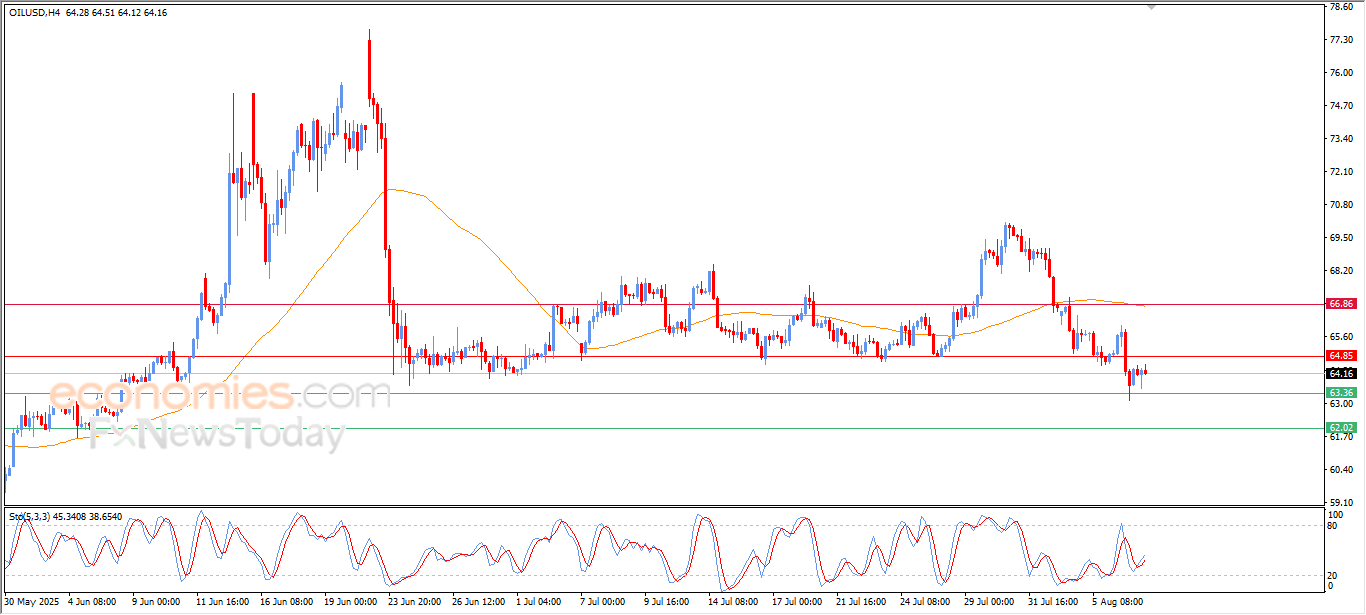Click the 14 Jul 08:00 time label
The image size is (1366, 615).
pos(732,602)
